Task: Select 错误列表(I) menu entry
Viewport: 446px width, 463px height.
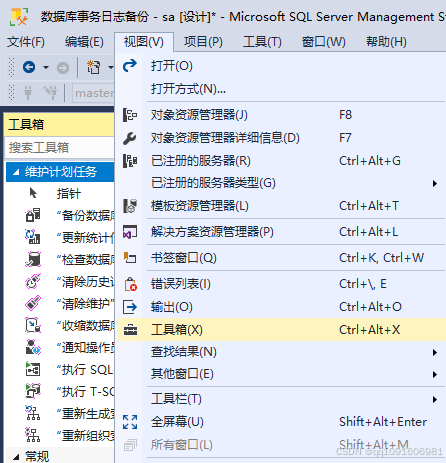Action: pyautogui.click(x=280, y=284)
